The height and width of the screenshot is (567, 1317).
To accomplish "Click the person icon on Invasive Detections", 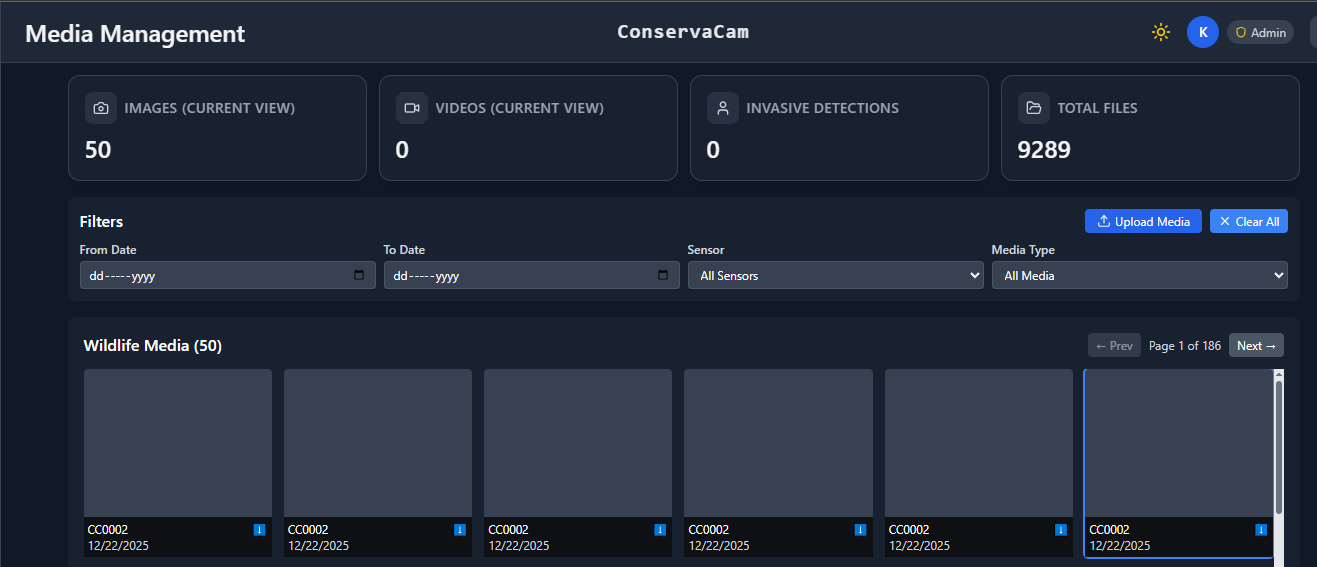I will click(x=722, y=108).
